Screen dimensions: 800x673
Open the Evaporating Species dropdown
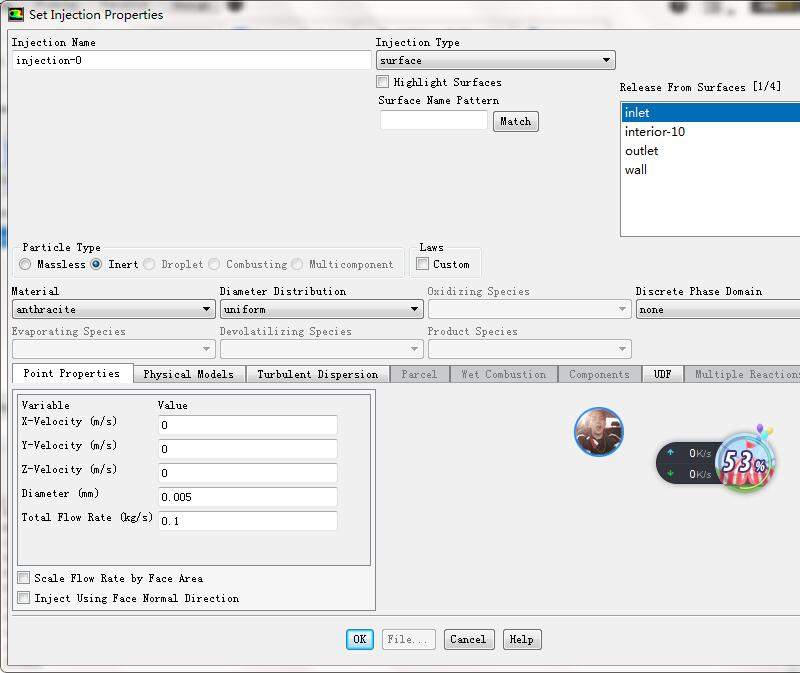click(x=113, y=349)
